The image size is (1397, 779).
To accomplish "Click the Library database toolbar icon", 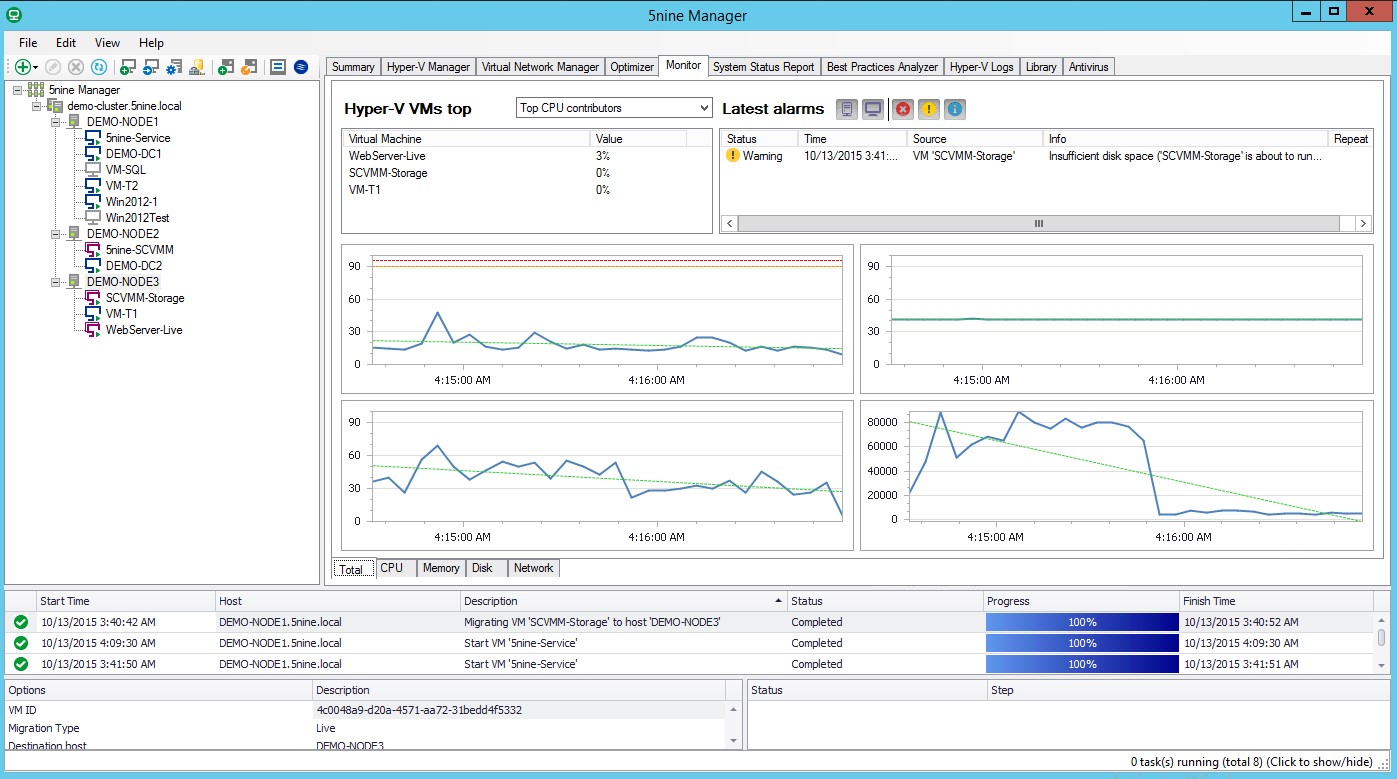I will point(196,66).
